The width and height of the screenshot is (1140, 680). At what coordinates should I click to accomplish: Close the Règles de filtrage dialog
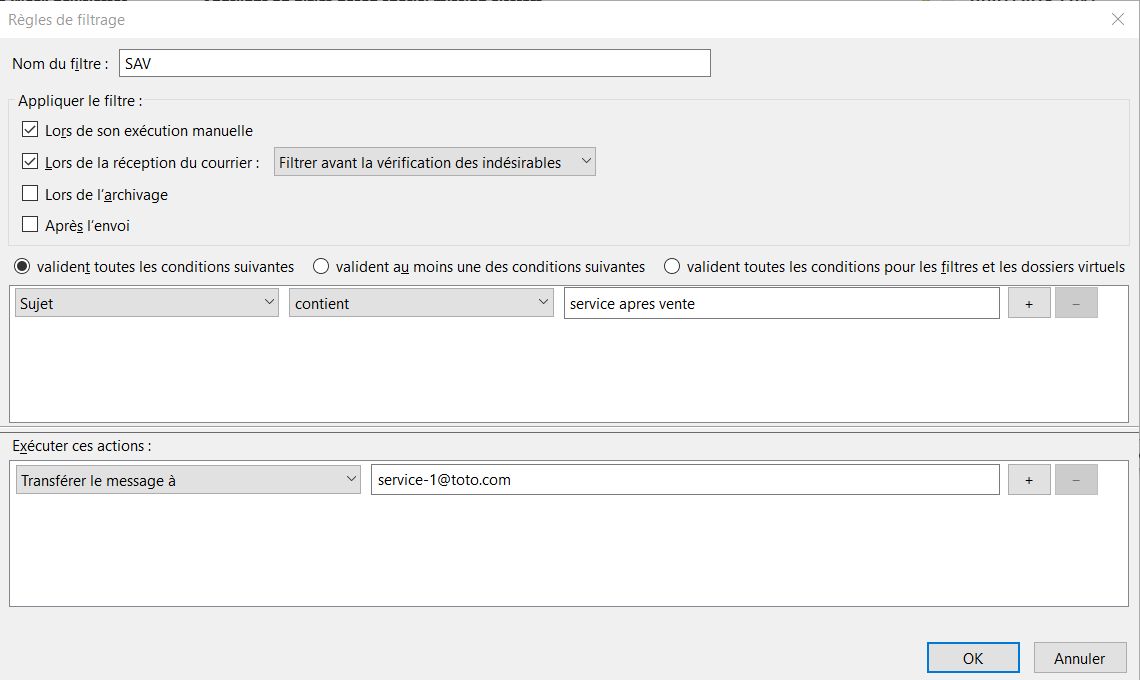(1118, 19)
